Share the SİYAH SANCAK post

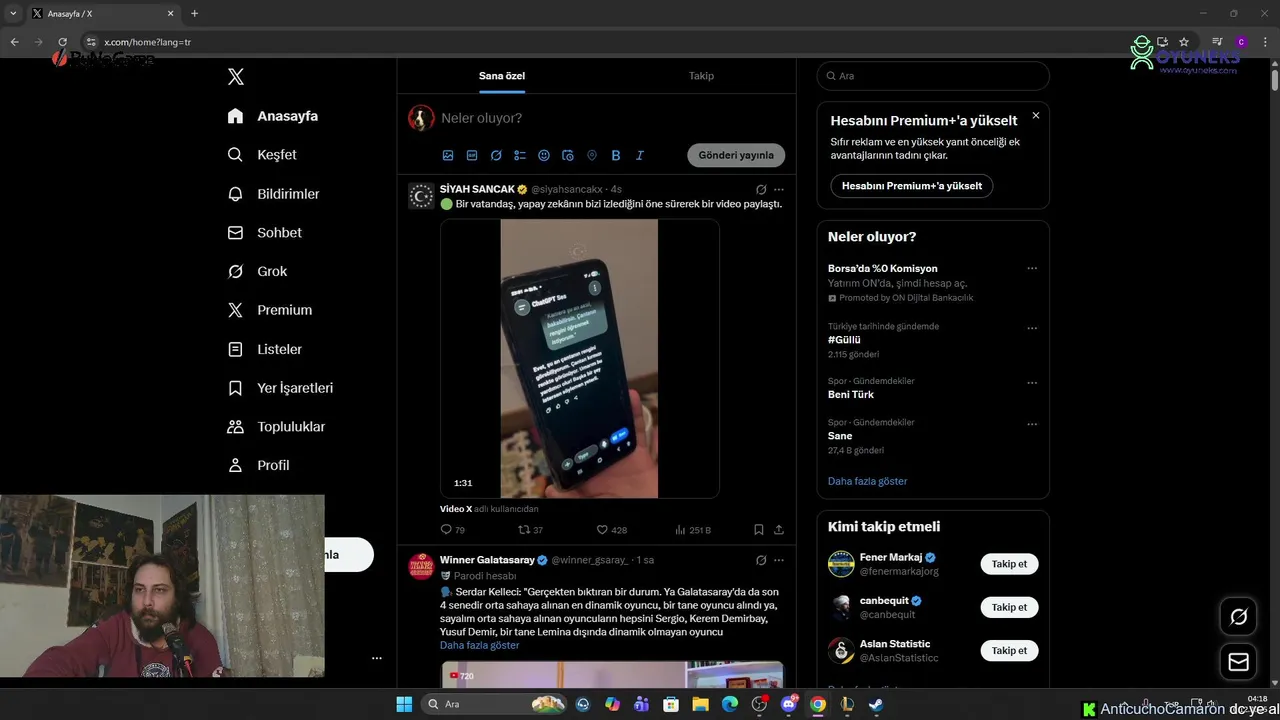point(779,530)
